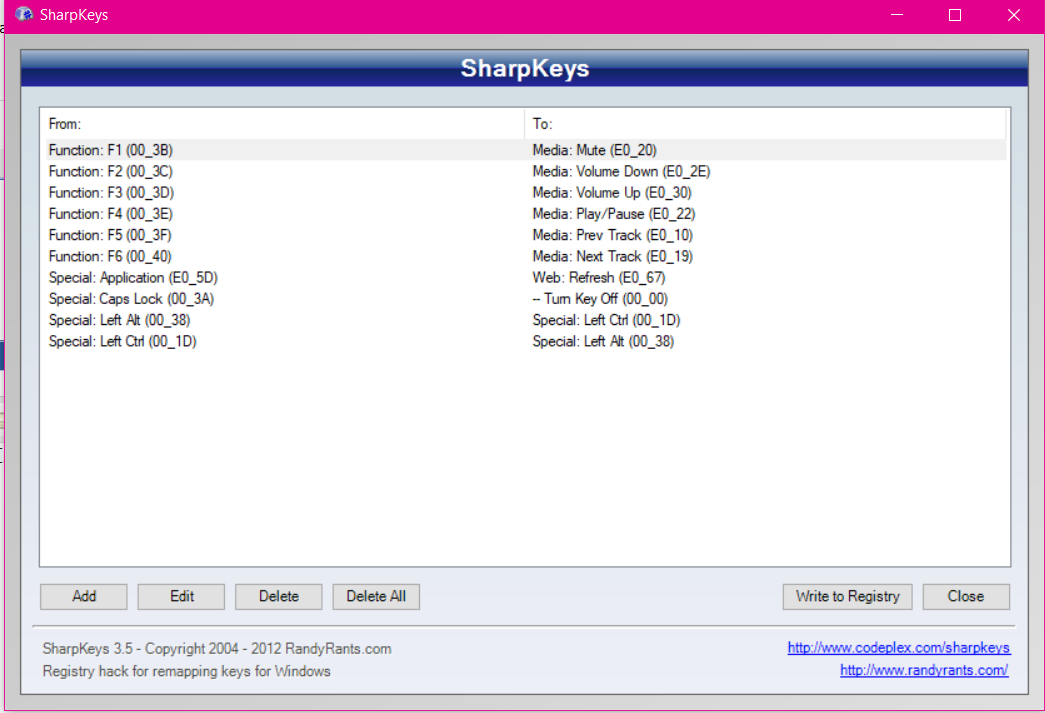Viewport: 1045px width, 713px height.
Task: Click Special: Left Ctrl (00_1D) in To column
Action: [606, 321]
